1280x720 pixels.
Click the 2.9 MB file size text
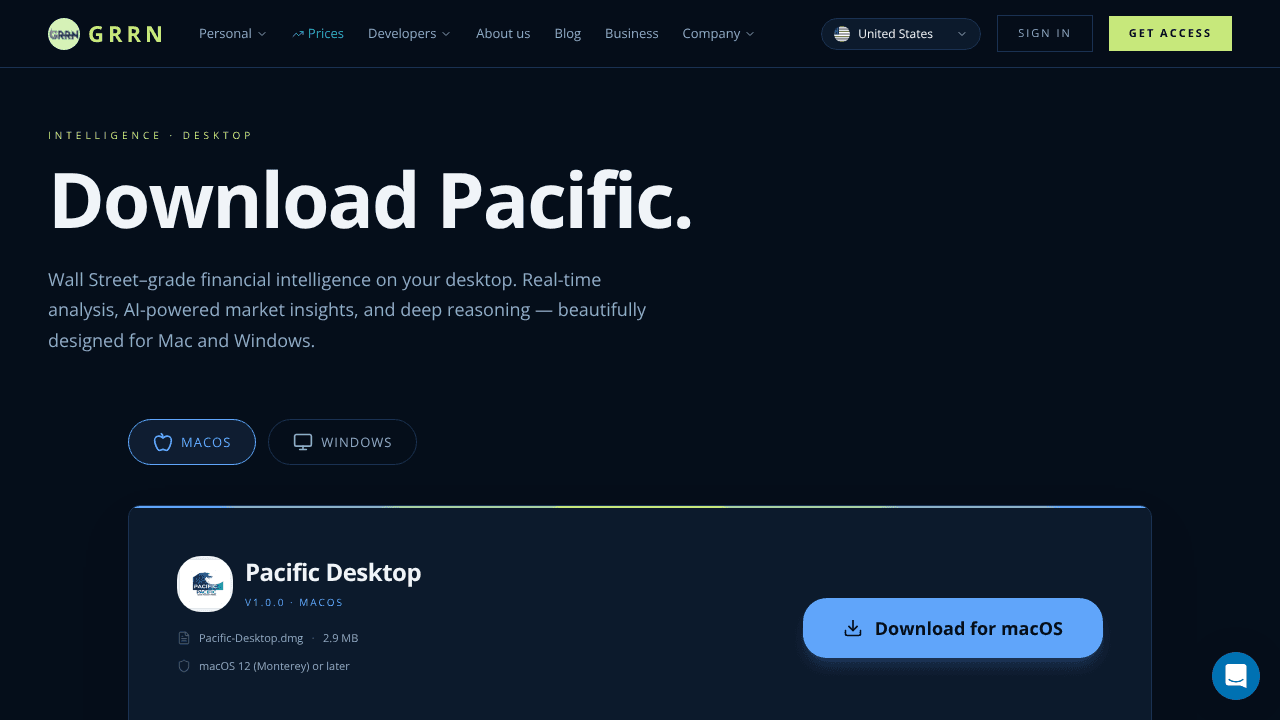point(340,638)
